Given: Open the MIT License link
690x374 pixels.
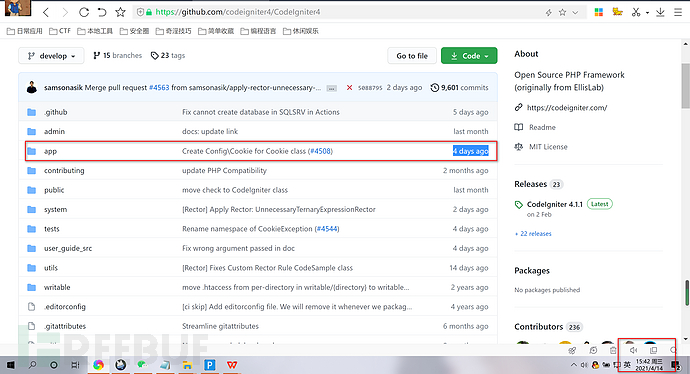Looking at the screenshot, I should point(548,147).
